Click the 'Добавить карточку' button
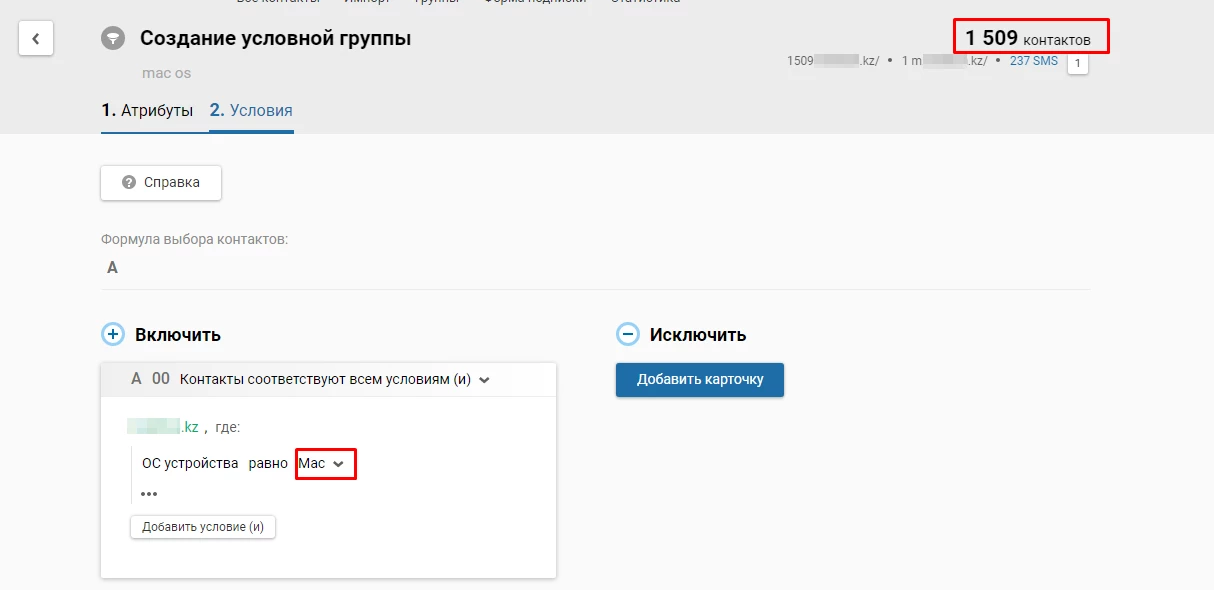Viewport: 1214px width, 590px height. pyautogui.click(x=699, y=380)
